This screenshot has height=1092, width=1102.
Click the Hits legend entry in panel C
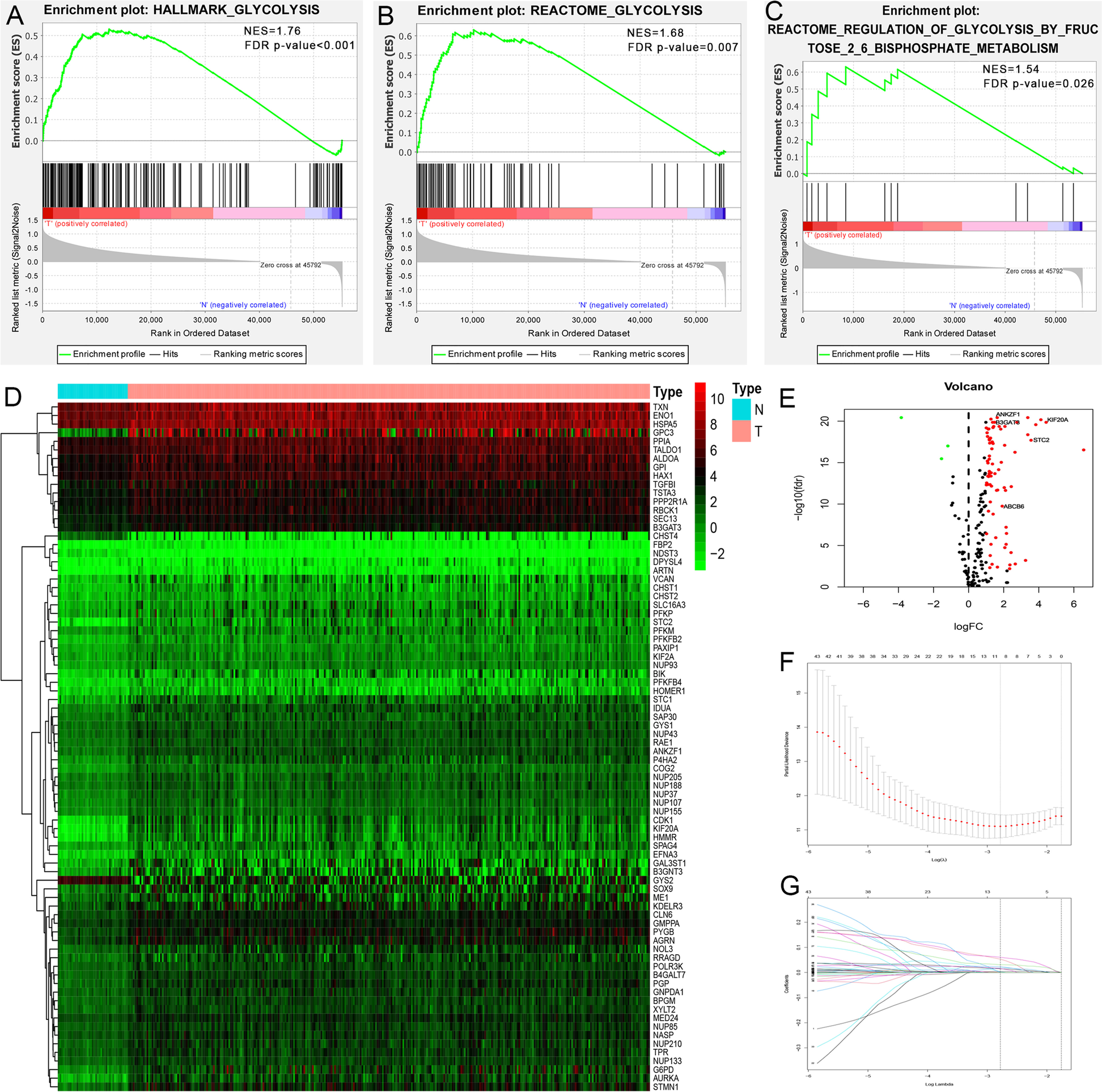916,354
